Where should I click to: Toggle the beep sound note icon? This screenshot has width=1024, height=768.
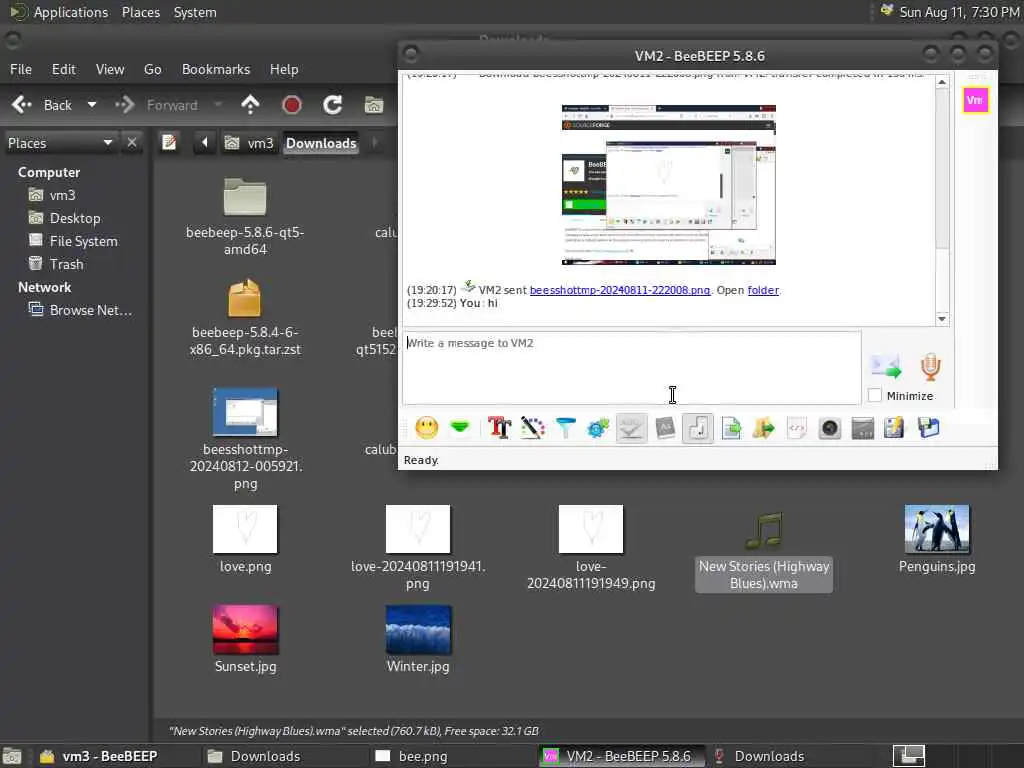(697, 428)
